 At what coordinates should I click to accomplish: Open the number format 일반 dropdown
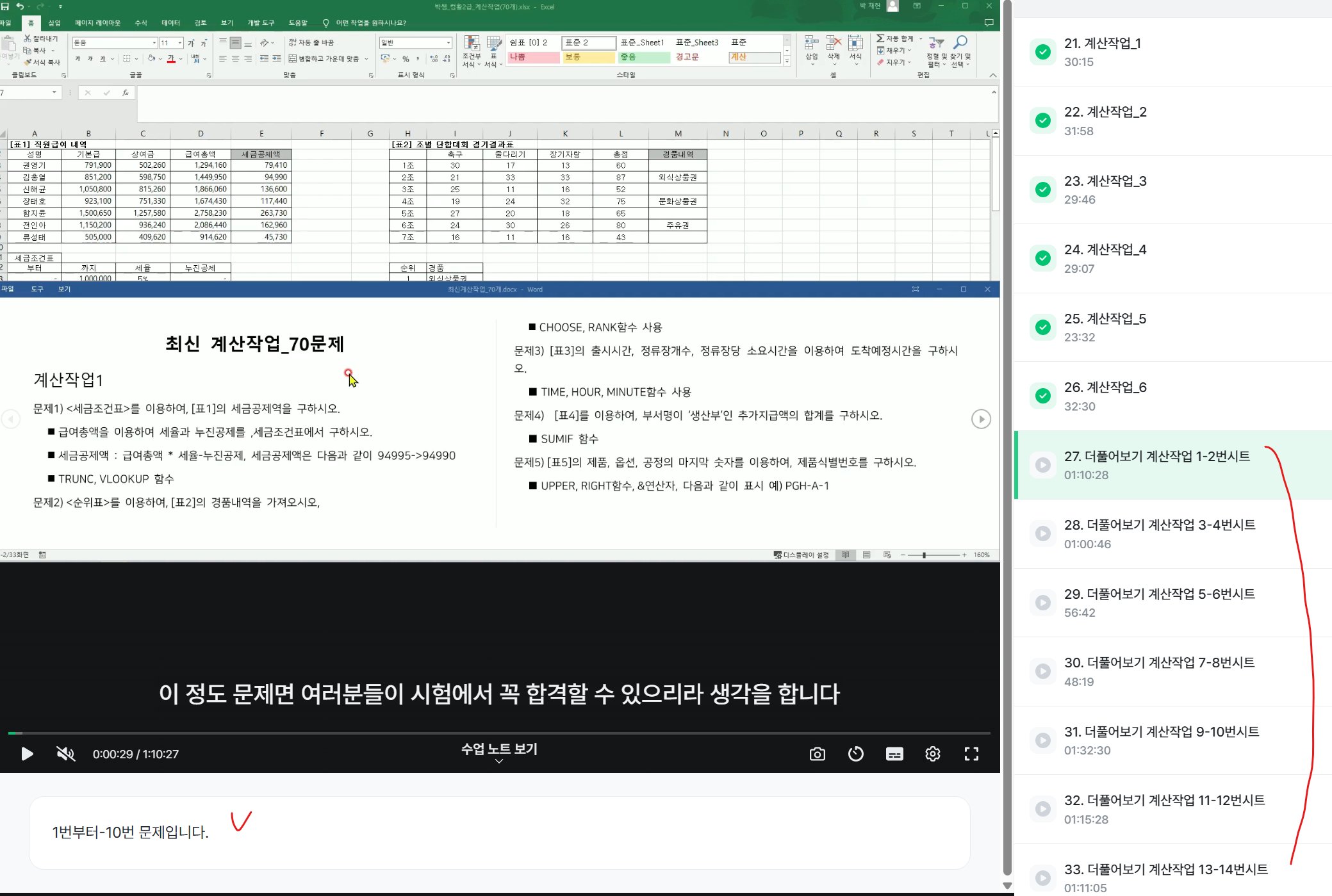[448, 43]
